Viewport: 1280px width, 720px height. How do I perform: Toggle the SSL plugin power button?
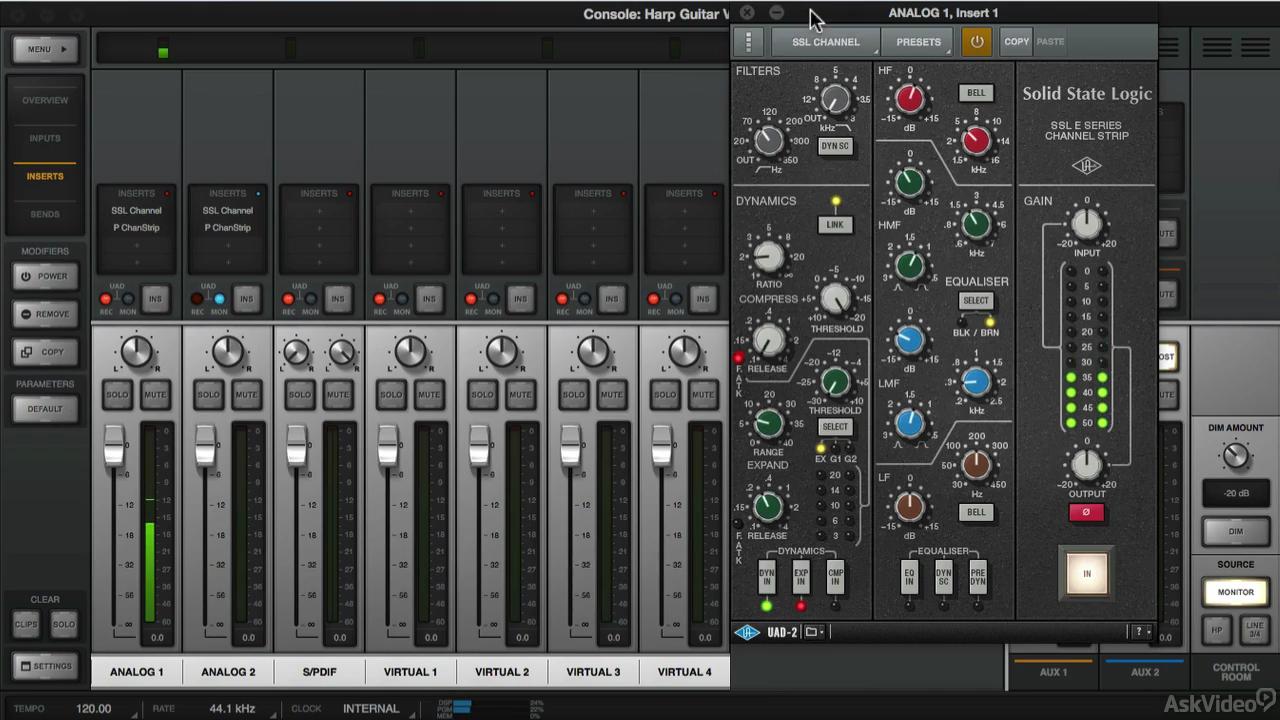(x=977, y=42)
